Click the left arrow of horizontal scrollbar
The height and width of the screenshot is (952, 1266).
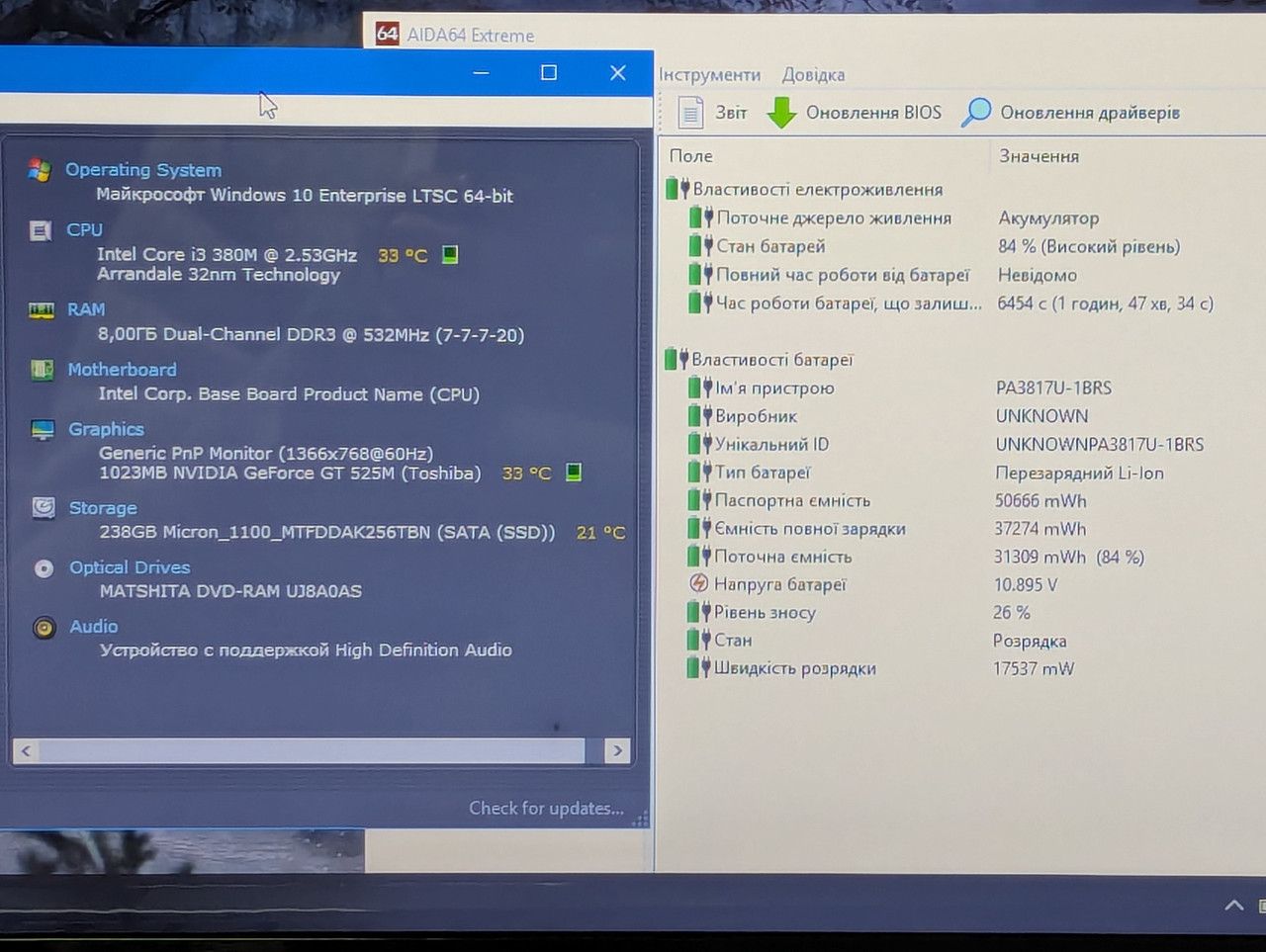26,751
